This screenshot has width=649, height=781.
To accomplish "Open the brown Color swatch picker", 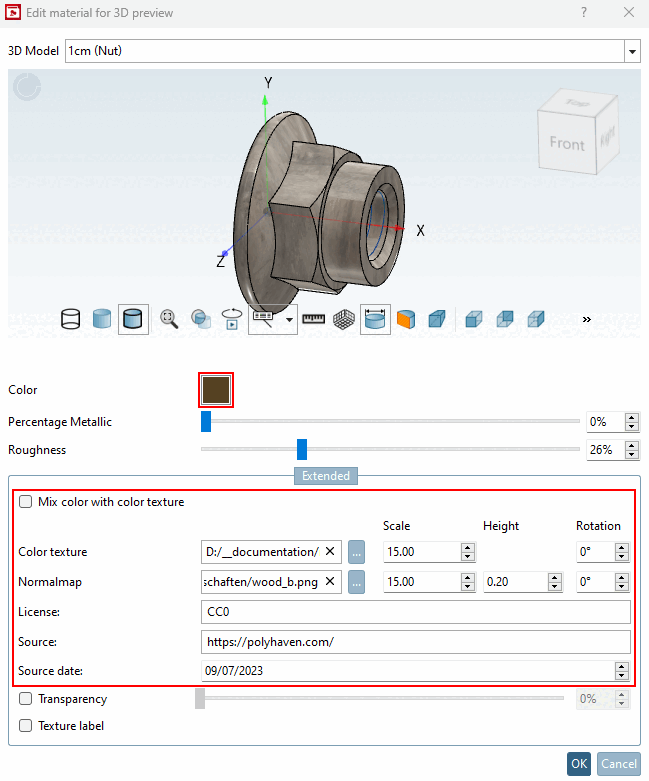I will (x=216, y=390).
